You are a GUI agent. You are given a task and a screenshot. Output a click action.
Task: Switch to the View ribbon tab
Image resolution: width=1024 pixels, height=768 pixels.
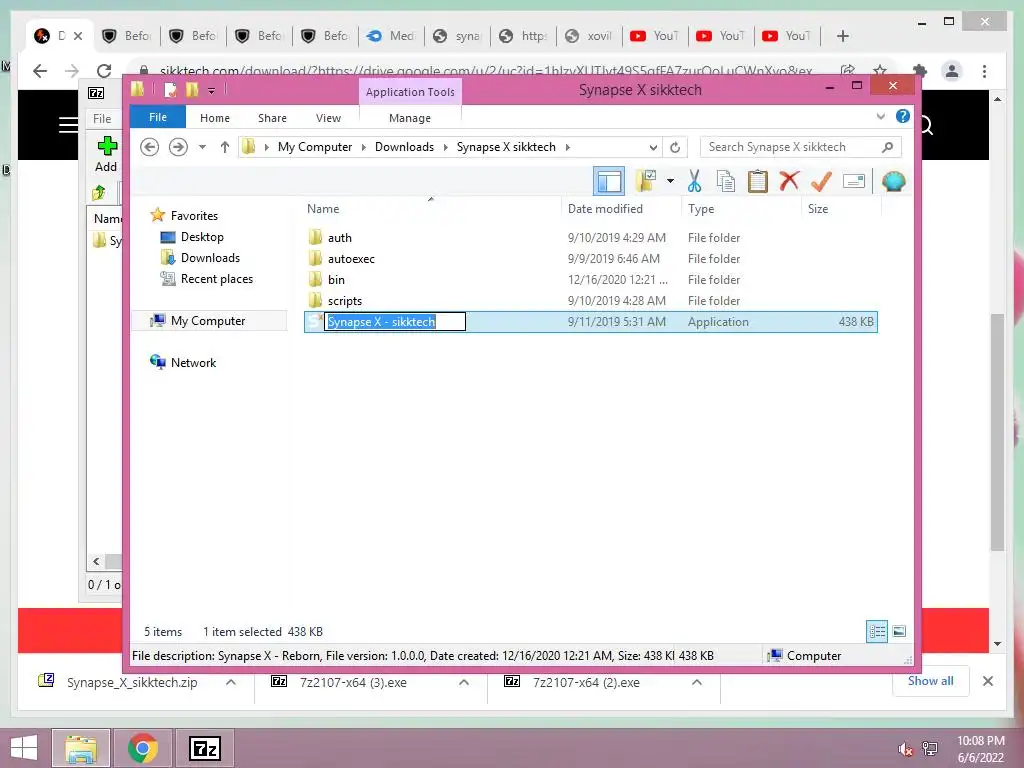(328, 118)
